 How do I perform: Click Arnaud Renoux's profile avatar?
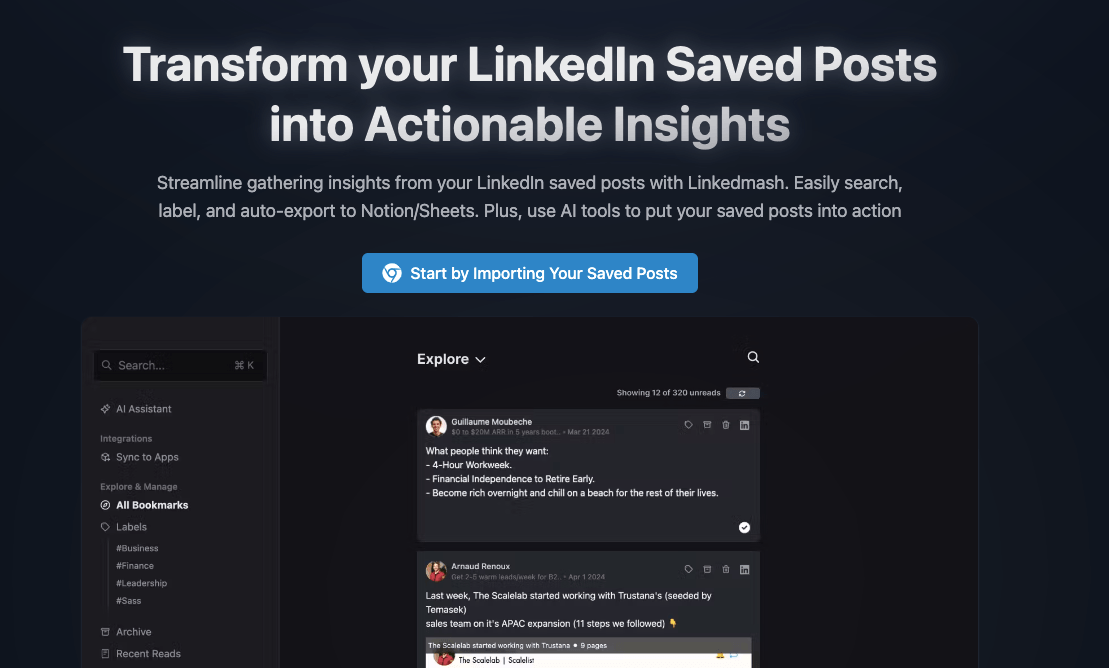point(436,571)
